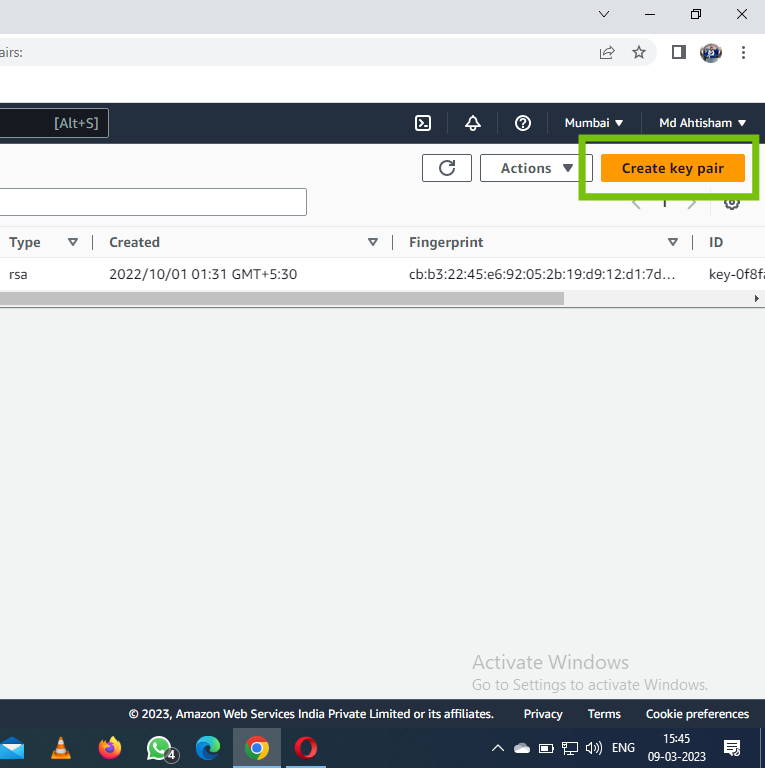
Task: Open Cookie preferences
Action: [697, 714]
